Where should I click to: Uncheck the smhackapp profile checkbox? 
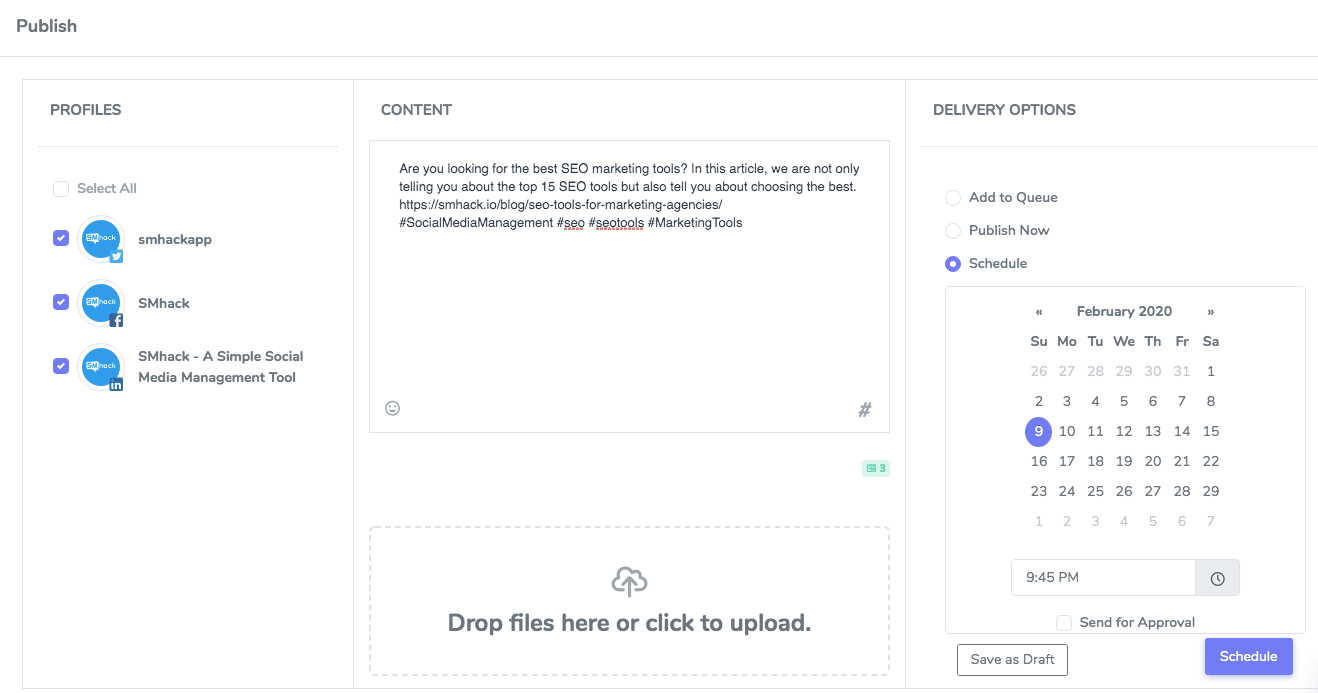[x=61, y=238]
